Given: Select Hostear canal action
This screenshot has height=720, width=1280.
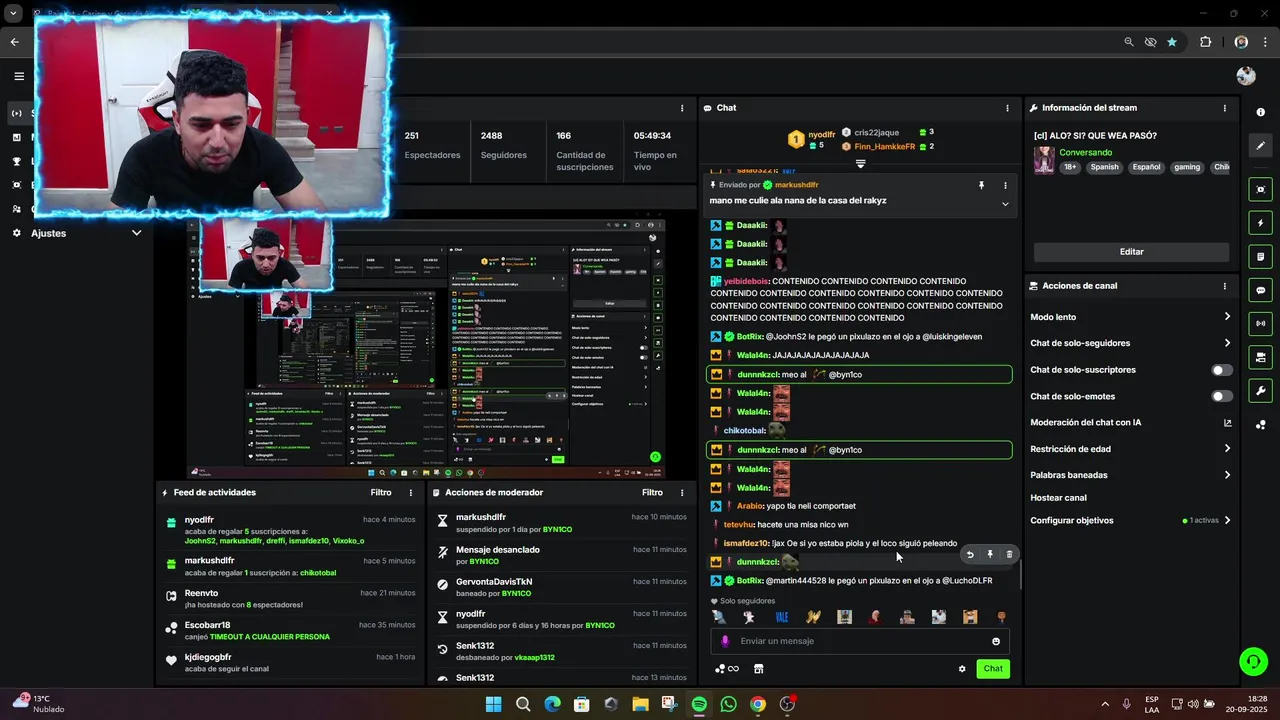Looking at the screenshot, I should (1058, 498).
